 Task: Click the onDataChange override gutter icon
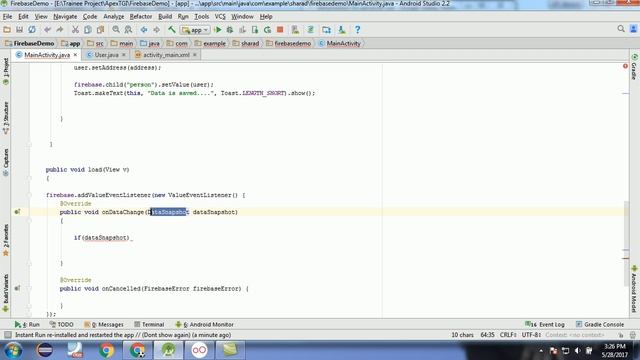coord(17,212)
